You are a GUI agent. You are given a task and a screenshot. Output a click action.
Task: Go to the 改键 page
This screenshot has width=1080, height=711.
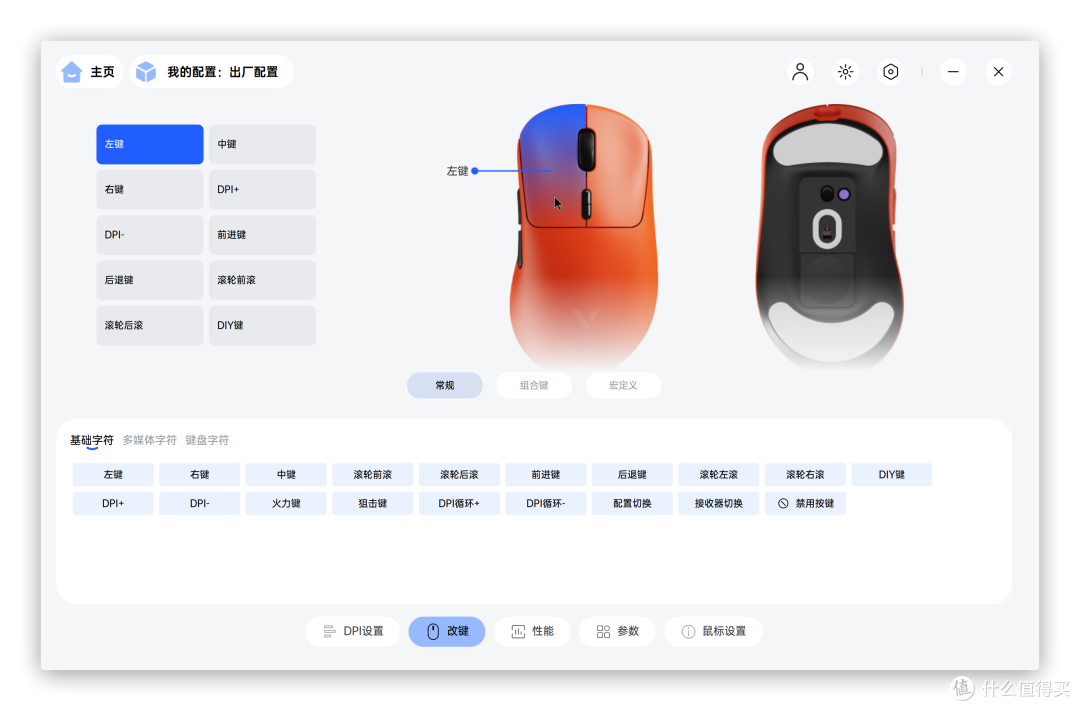[x=447, y=632]
